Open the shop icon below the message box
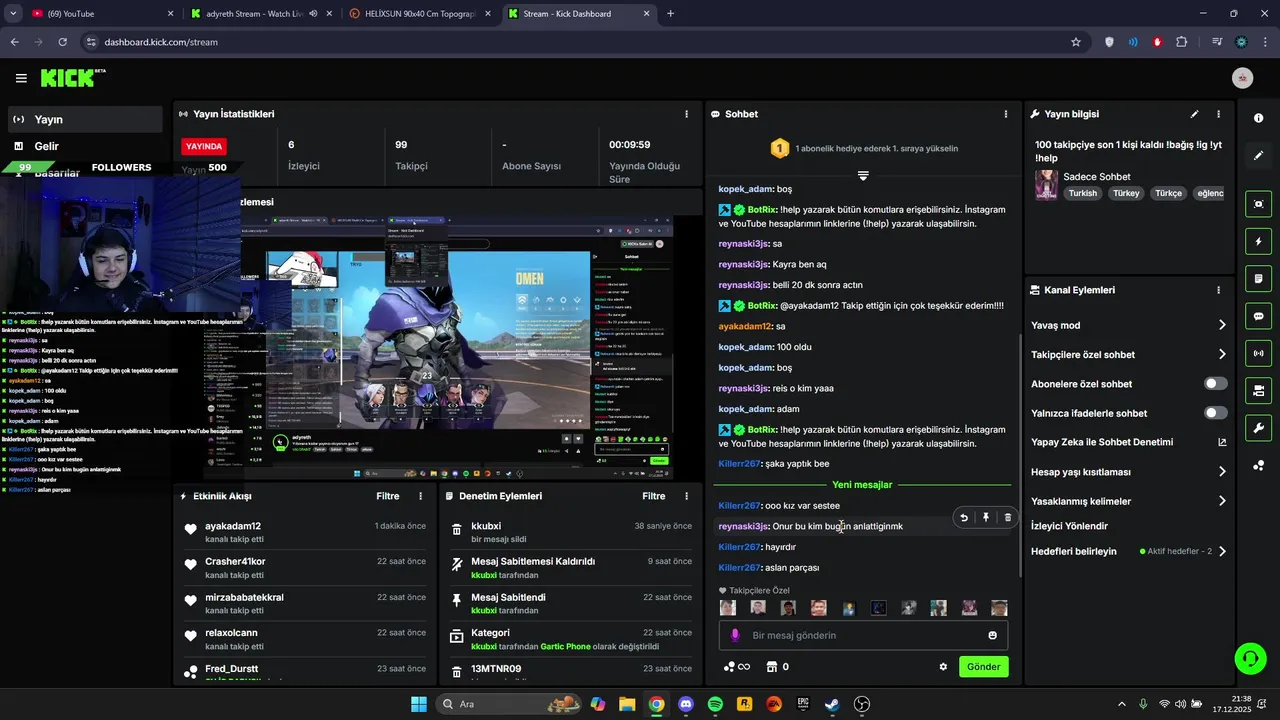 [772, 667]
